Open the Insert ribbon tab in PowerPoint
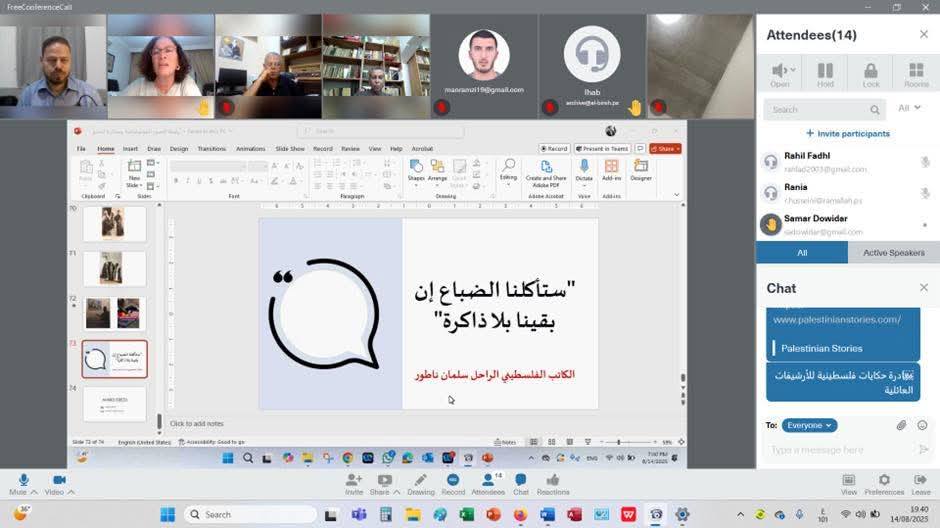 pyautogui.click(x=130, y=148)
